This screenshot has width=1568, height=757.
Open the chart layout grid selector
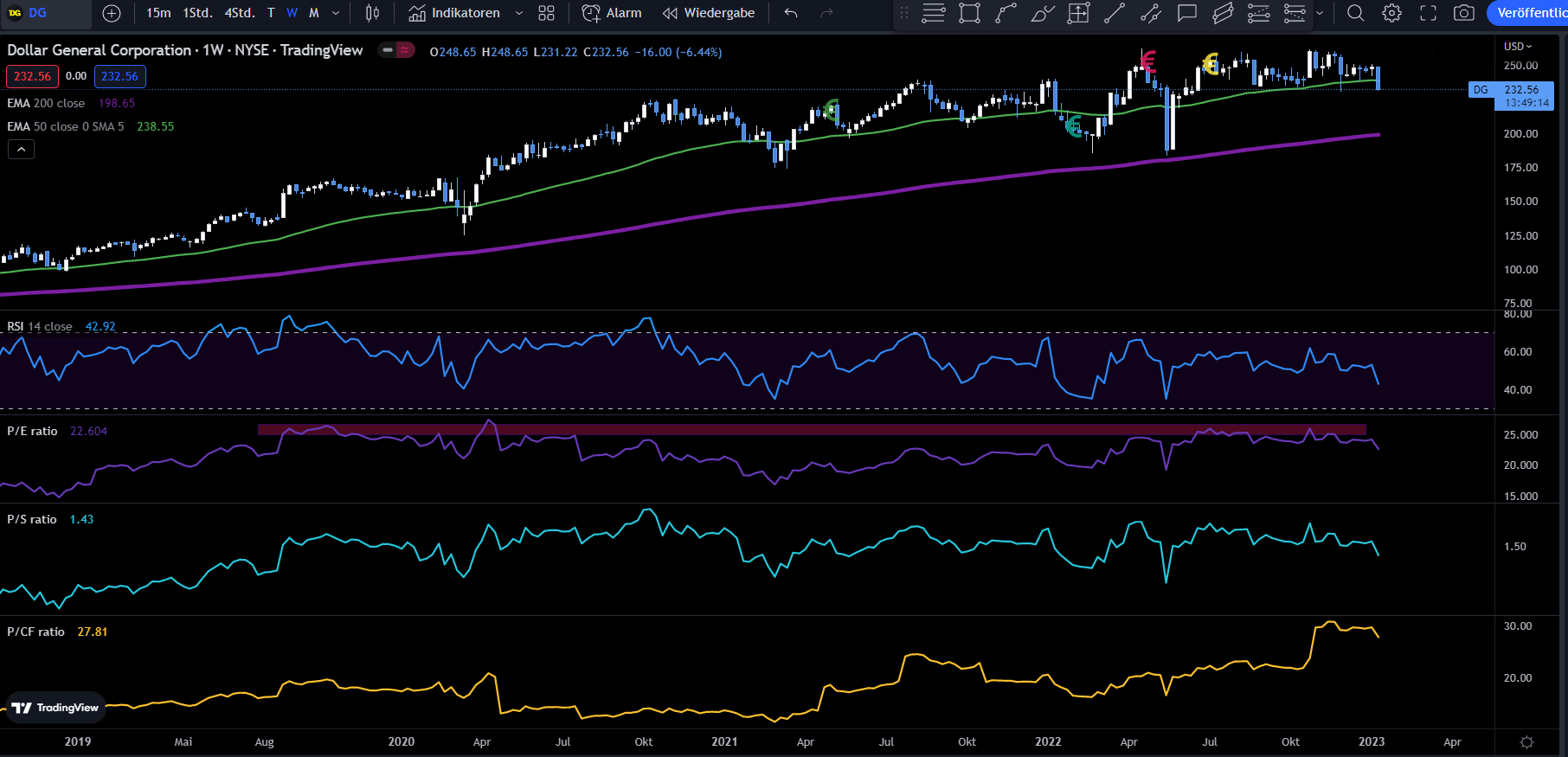tap(546, 13)
